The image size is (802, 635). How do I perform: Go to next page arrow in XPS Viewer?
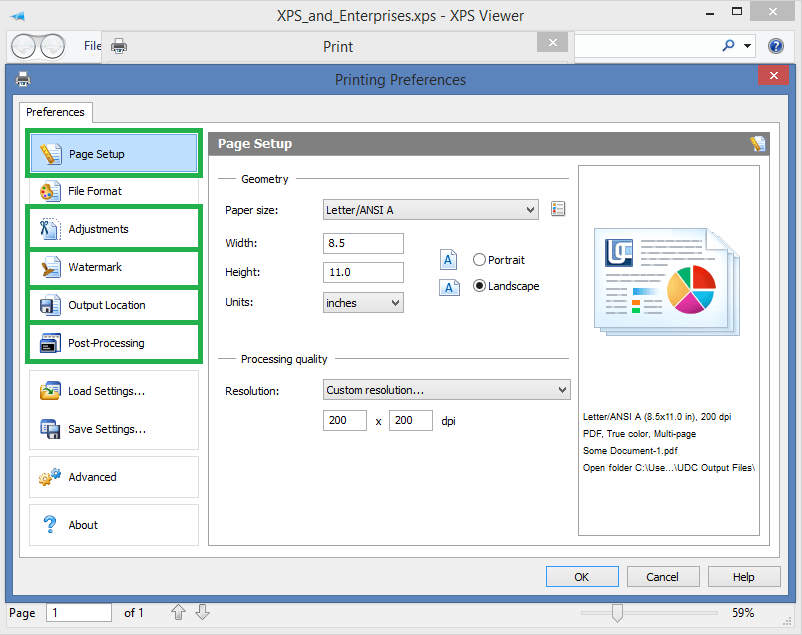pos(203,612)
